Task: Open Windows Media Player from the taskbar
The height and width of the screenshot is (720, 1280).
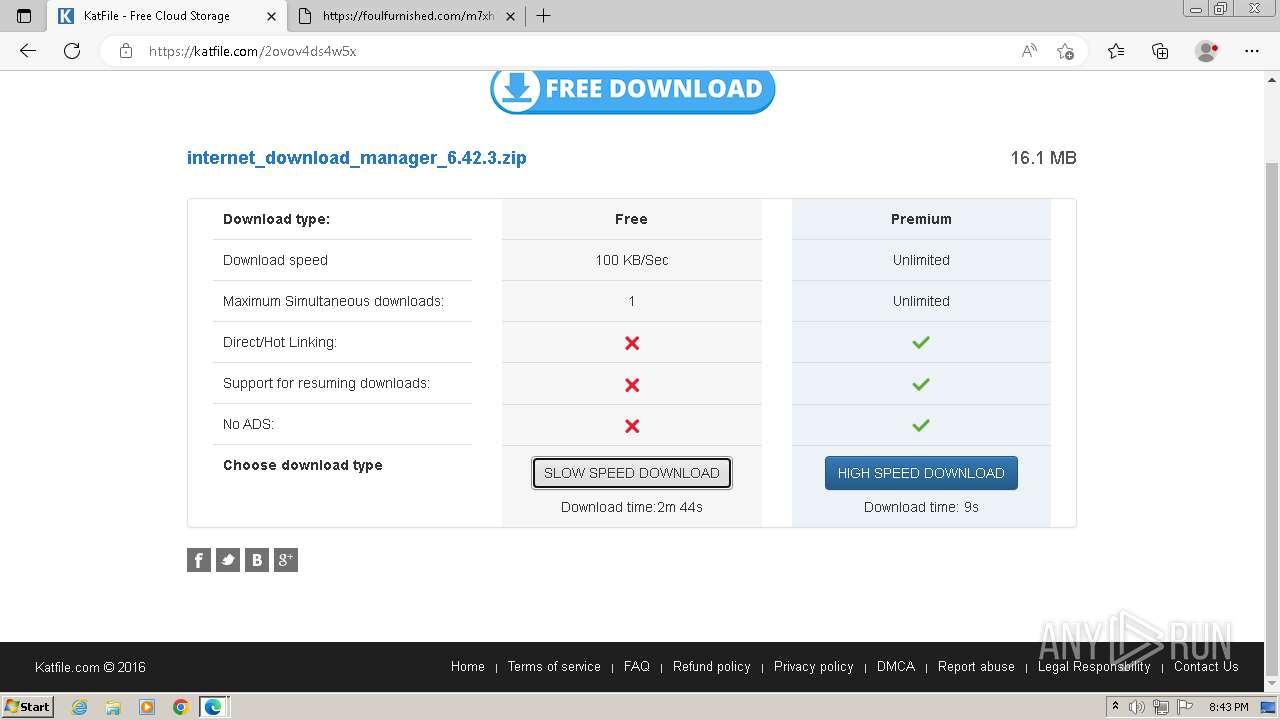Action: [x=147, y=707]
